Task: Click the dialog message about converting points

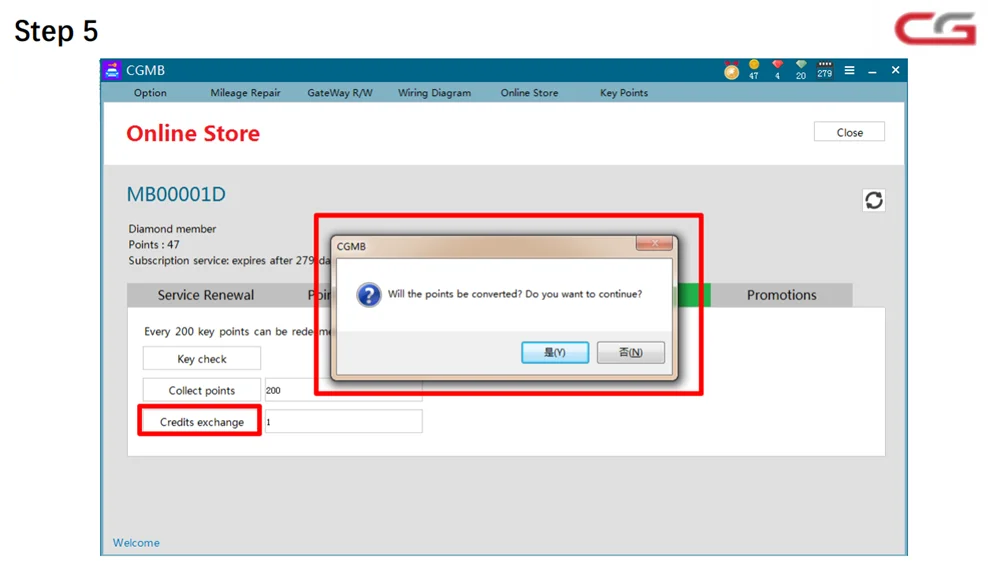Action: [x=515, y=294]
